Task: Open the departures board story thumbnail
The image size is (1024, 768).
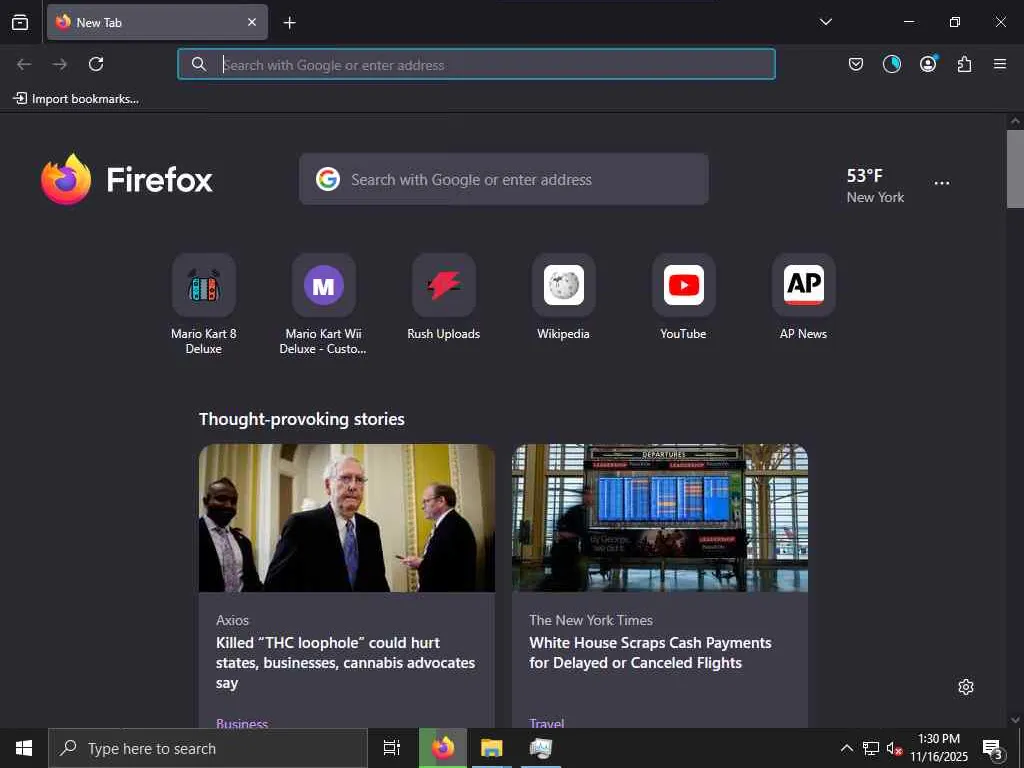Action: [x=660, y=518]
